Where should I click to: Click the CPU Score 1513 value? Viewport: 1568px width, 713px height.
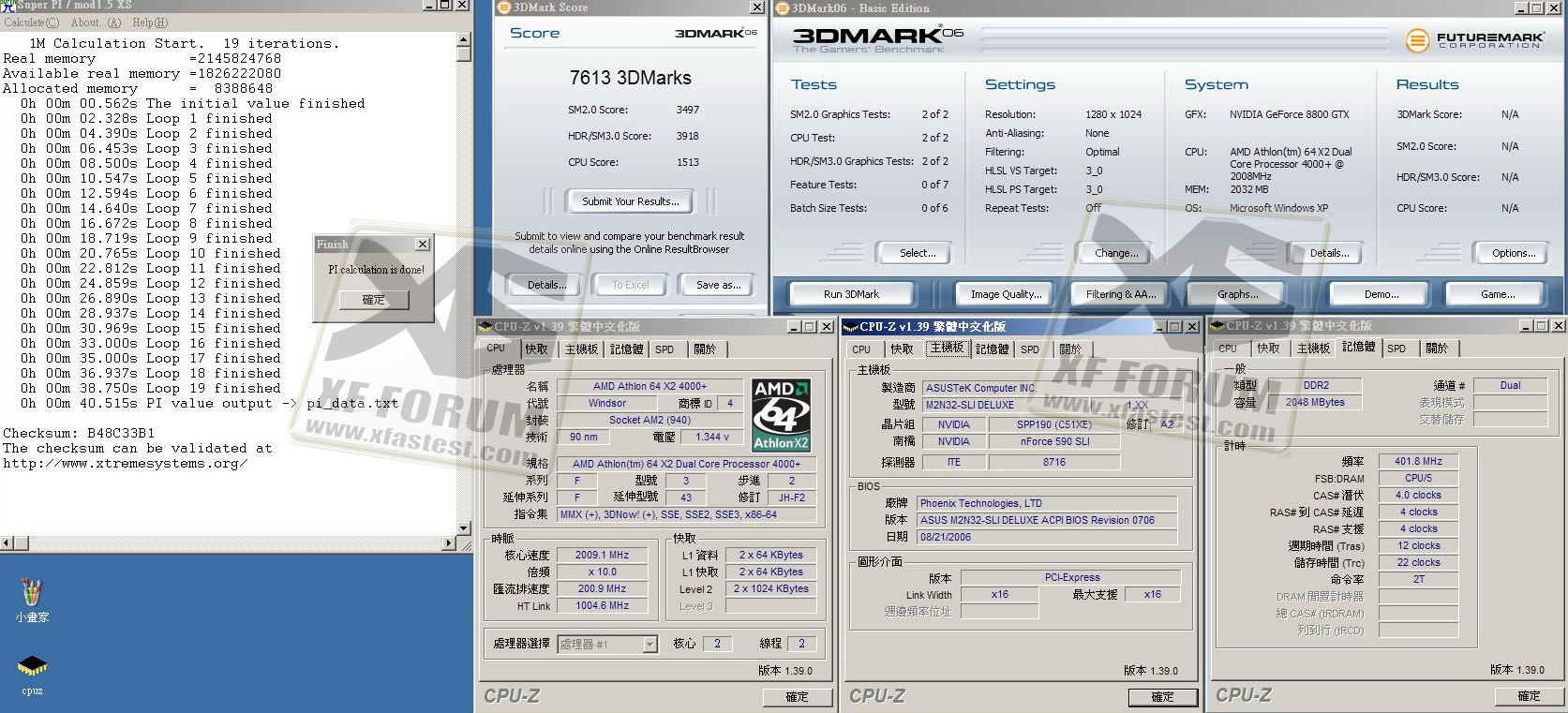coord(688,162)
